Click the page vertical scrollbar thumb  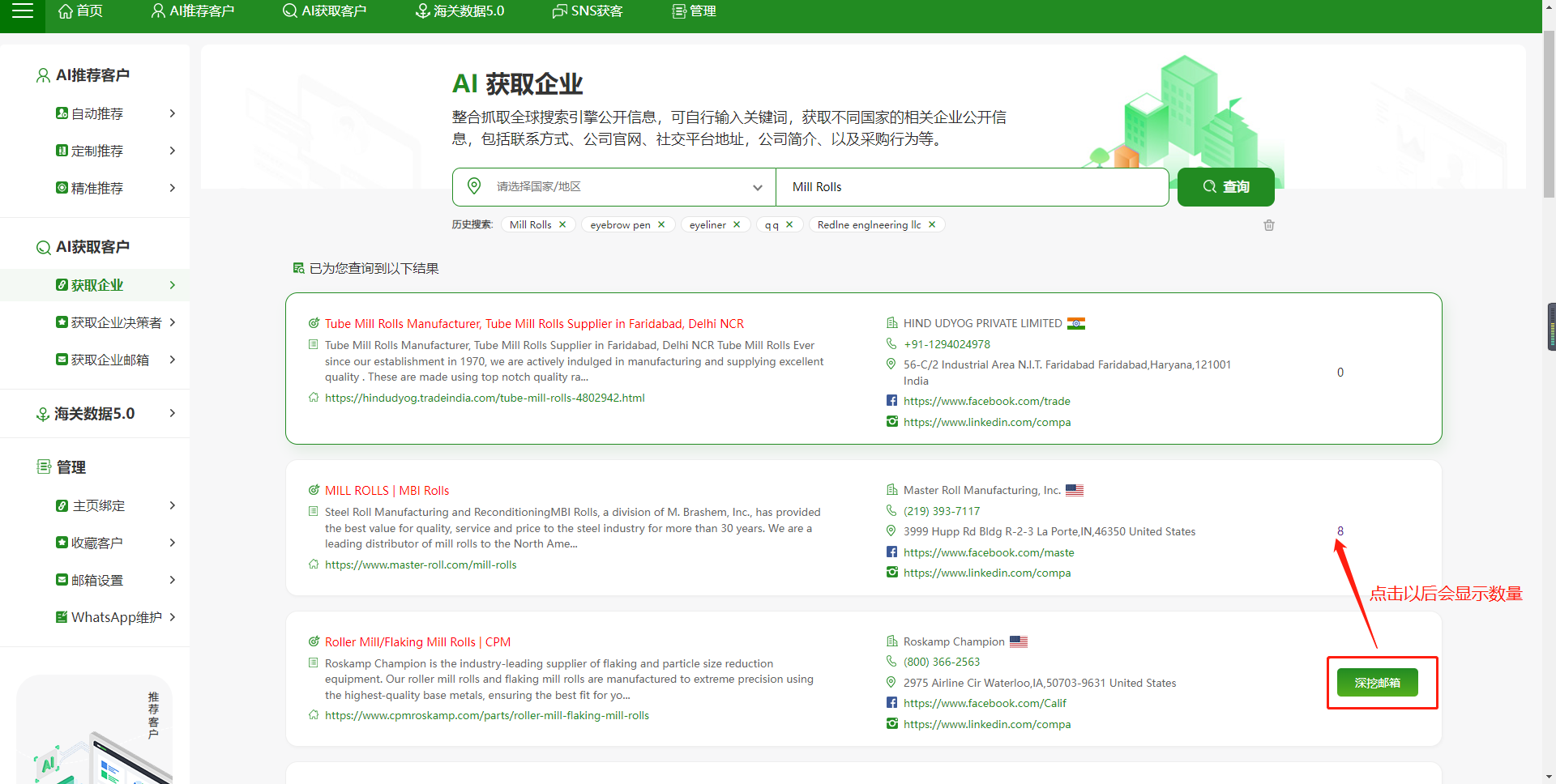(1549, 113)
